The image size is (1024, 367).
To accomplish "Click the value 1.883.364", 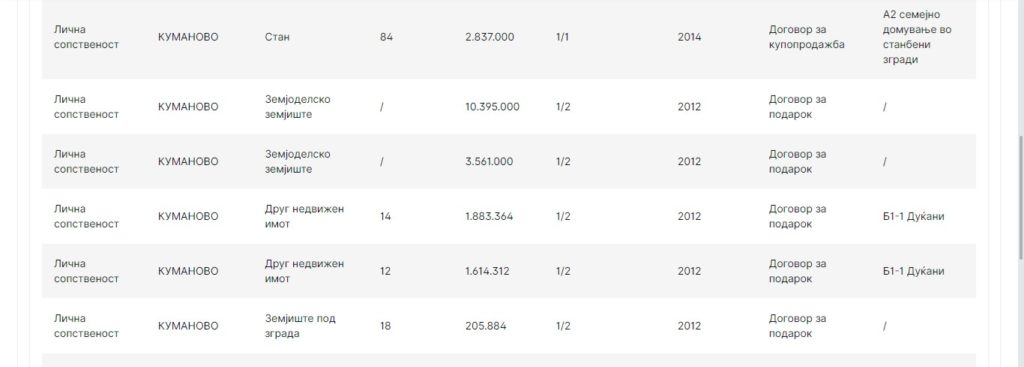I will click(488, 216).
